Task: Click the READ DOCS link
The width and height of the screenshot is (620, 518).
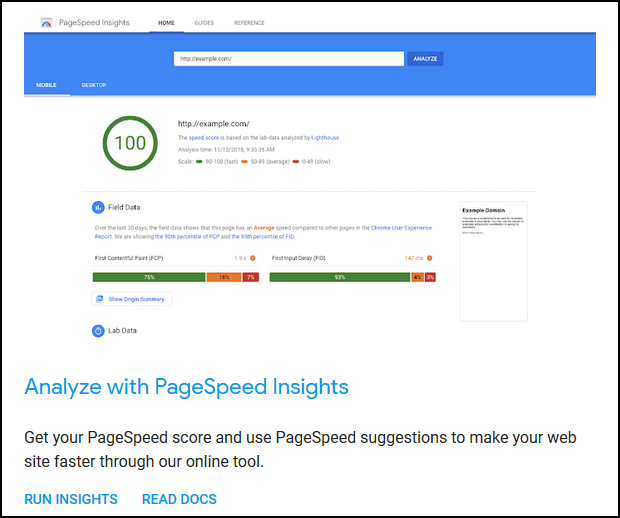Action: point(179,499)
